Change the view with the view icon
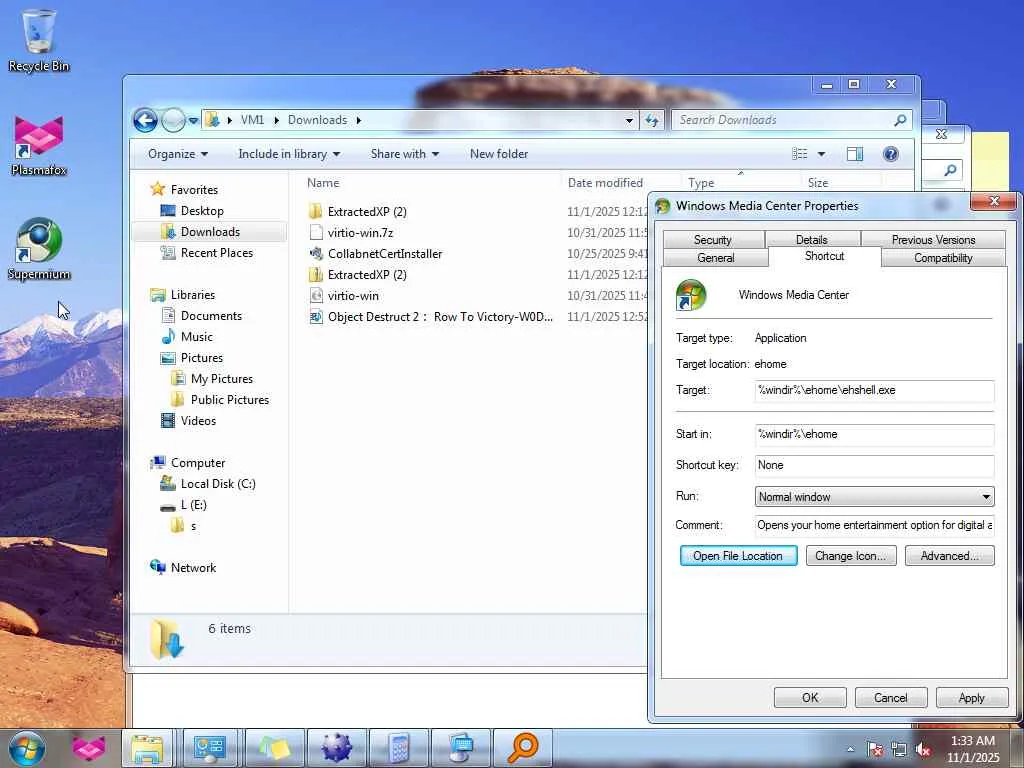This screenshot has height=768, width=1024. [799, 153]
